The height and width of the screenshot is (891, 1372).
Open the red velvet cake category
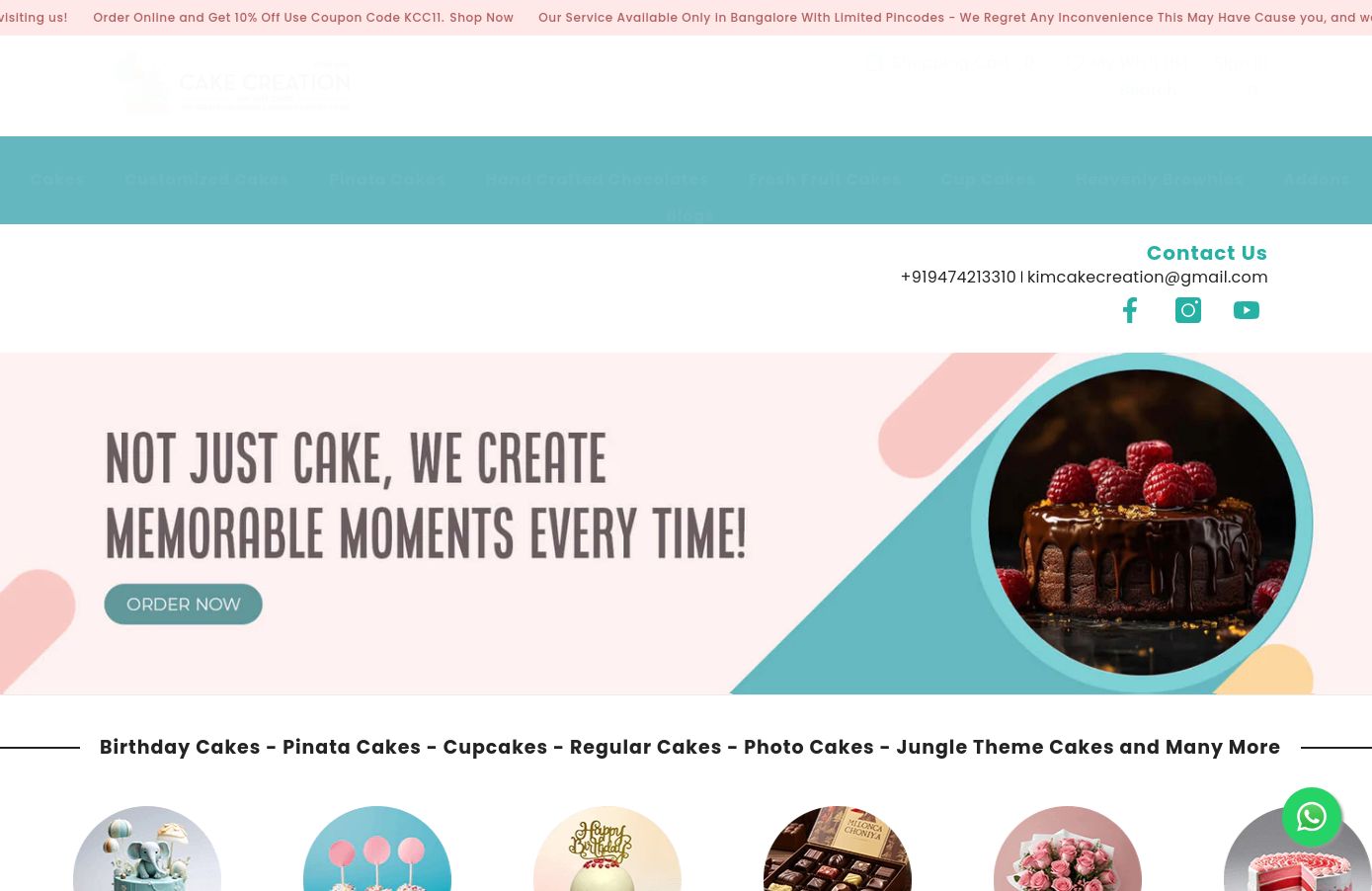click(x=1297, y=849)
